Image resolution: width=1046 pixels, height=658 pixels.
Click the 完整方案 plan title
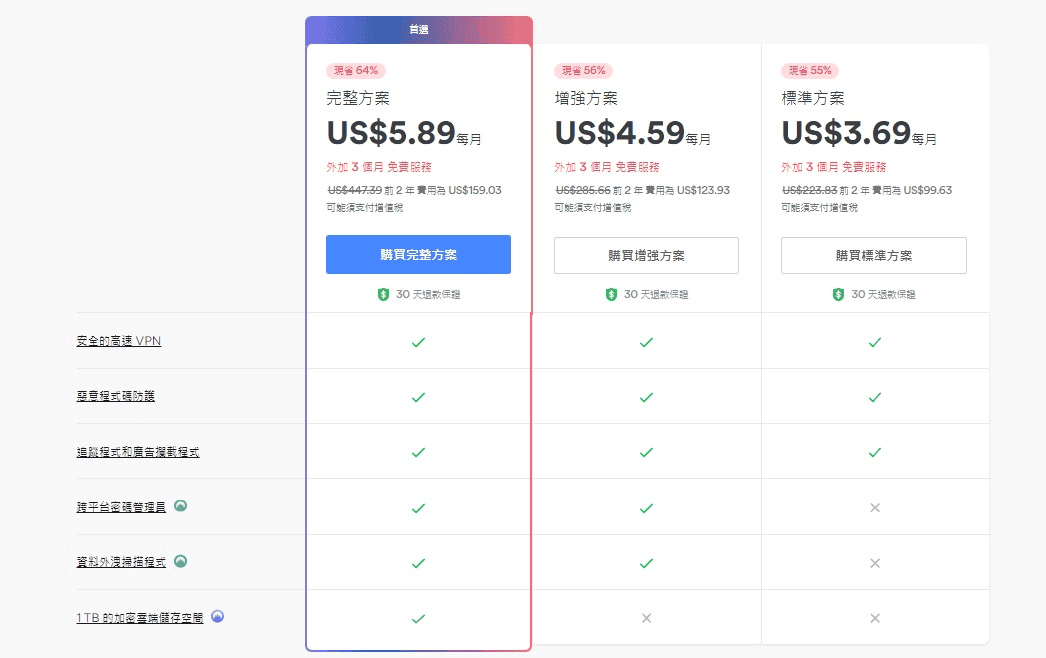[358, 98]
